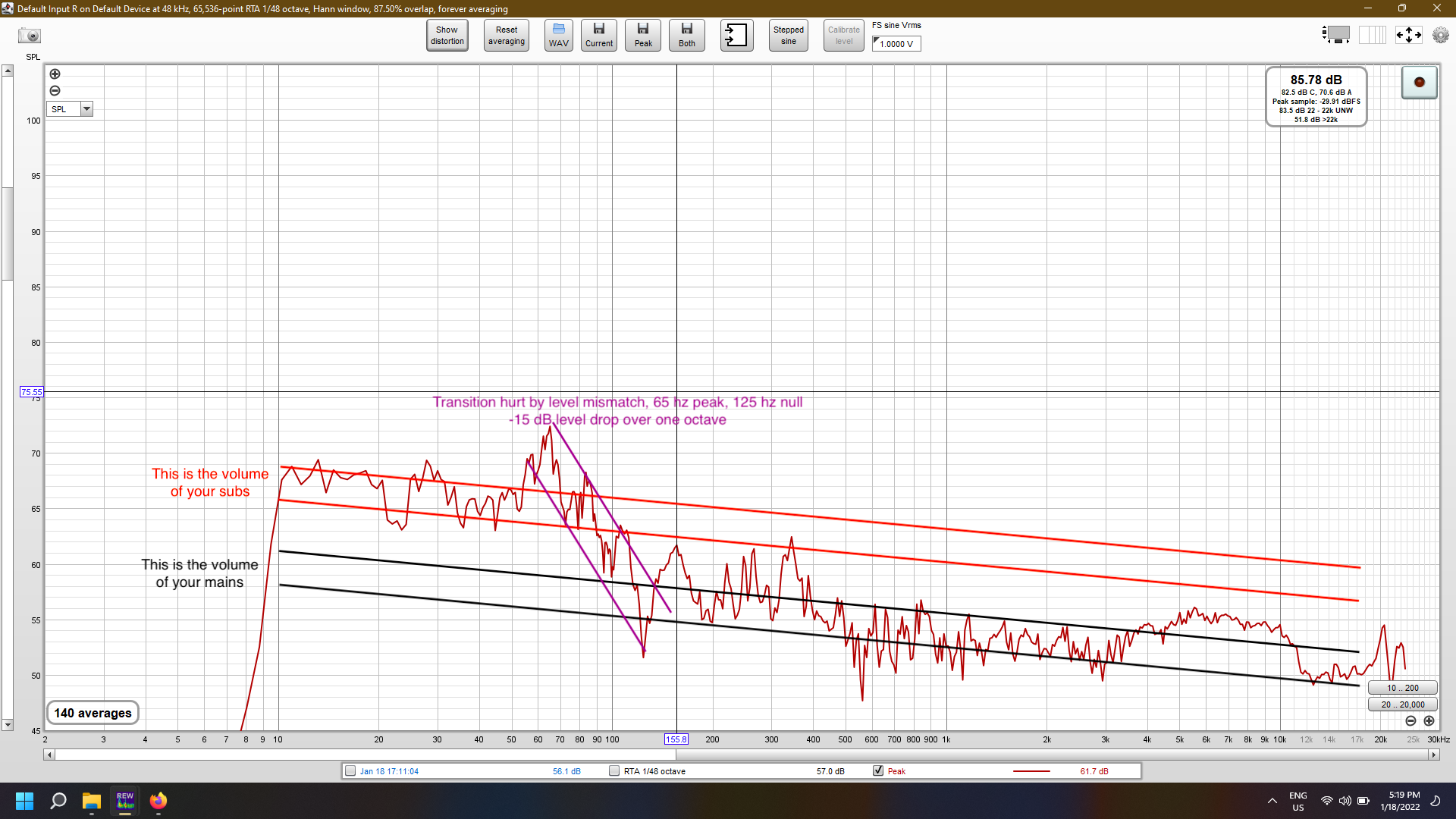
Task: Open battery status tray icon
Action: point(1363,801)
